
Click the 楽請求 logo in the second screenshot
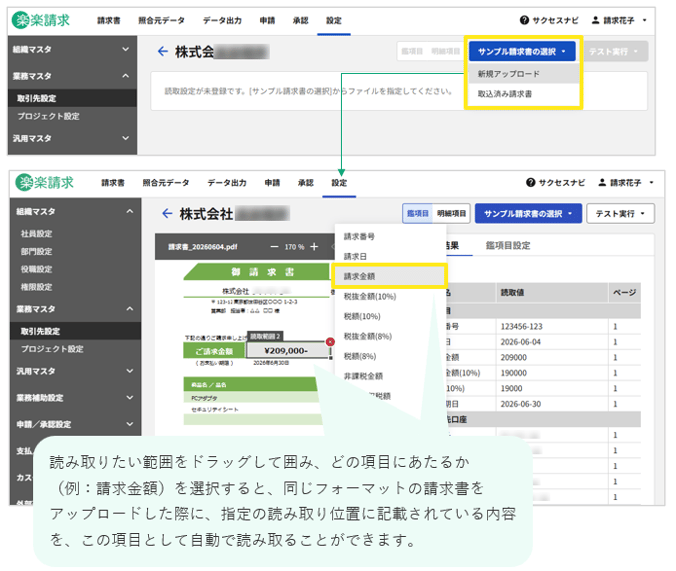44,182
